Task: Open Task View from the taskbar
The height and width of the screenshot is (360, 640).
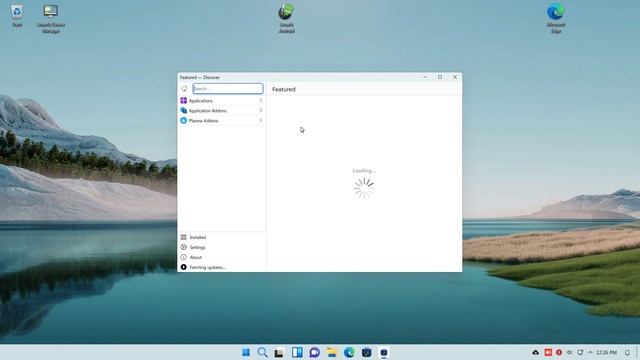Action: point(280,352)
